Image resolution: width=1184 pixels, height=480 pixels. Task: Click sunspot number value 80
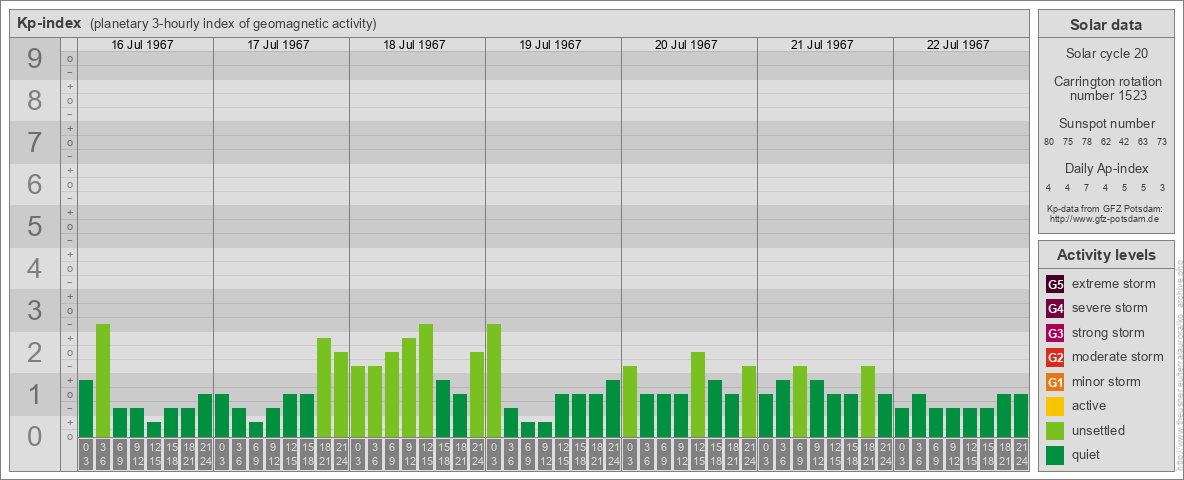[x=1049, y=141]
